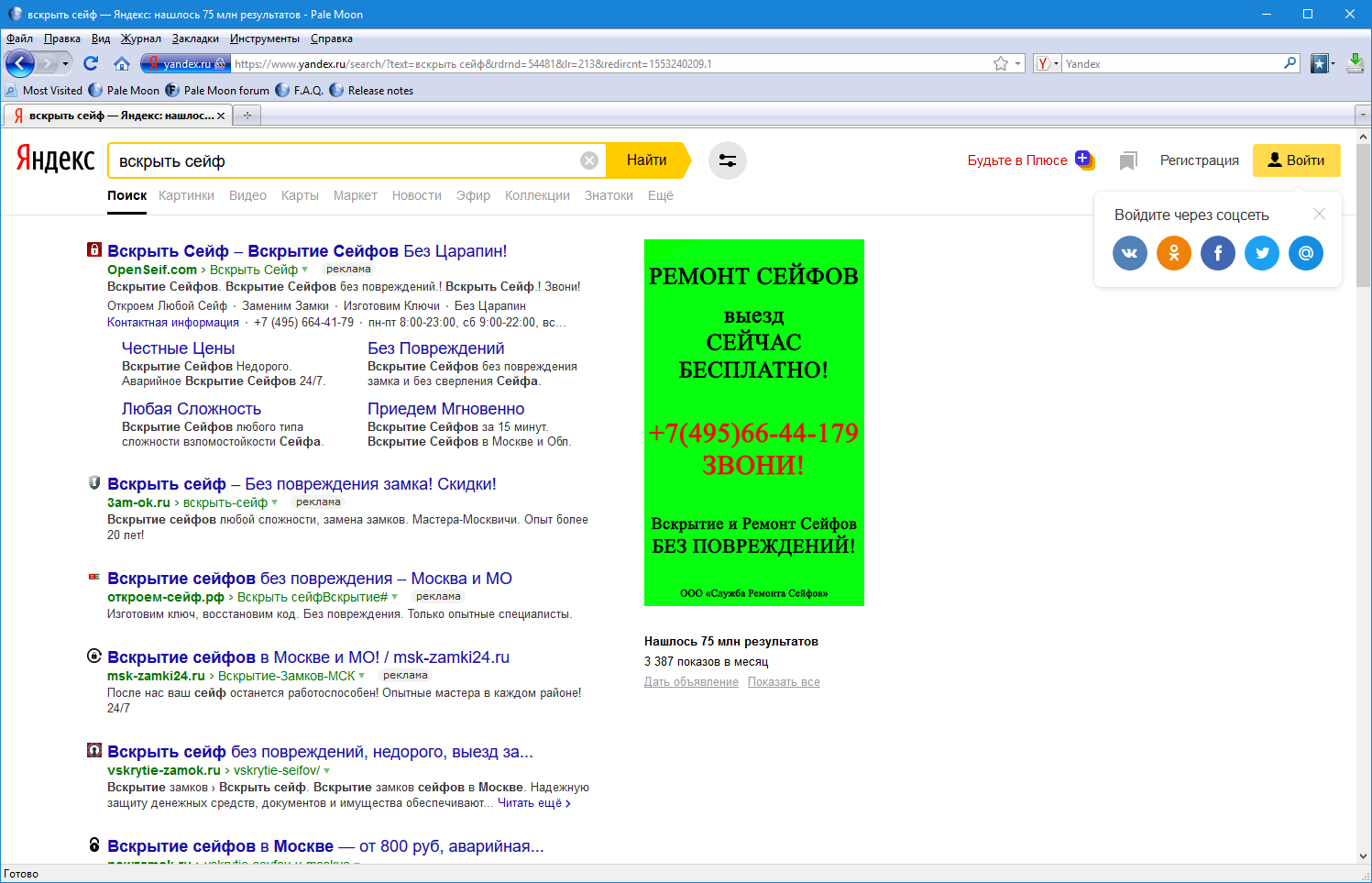This screenshot has height=883, width=1372.
Task: Open the 'Честные Цены' sitelink
Action: [x=178, y=348]
